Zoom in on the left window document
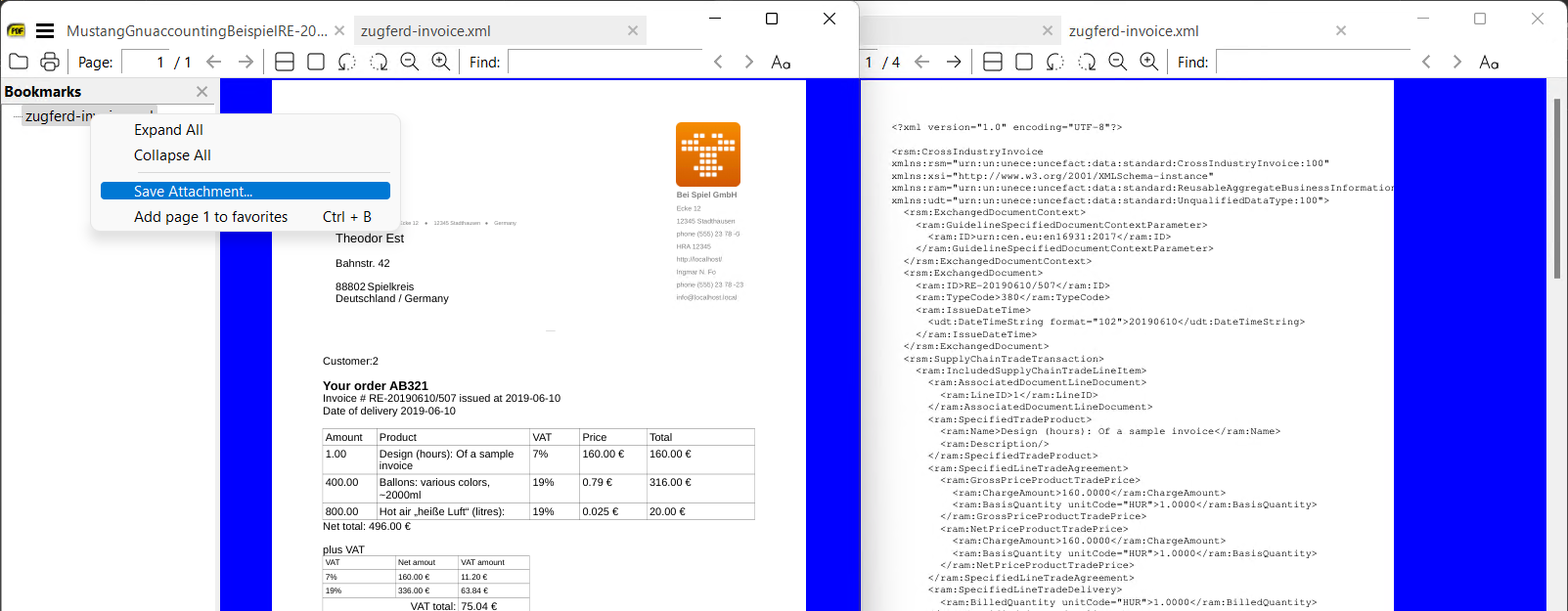This screenshot has width=1568, height=611. (441, 62)
